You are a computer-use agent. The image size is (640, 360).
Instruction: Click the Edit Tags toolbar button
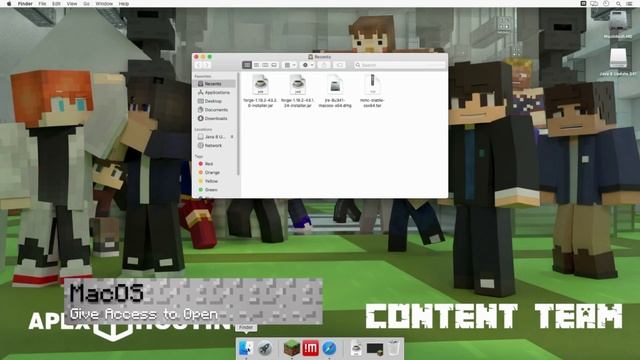pos(339,65)
